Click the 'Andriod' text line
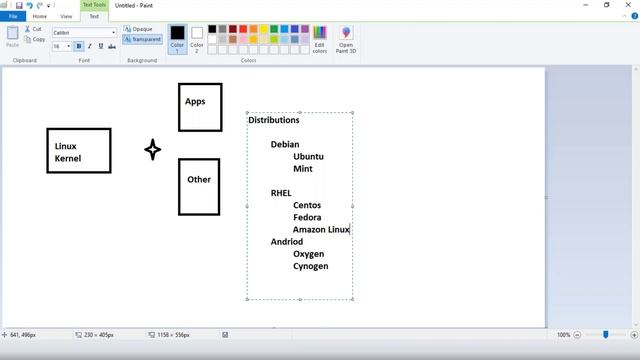Screen dimensions: 640x360 [287, 242]
